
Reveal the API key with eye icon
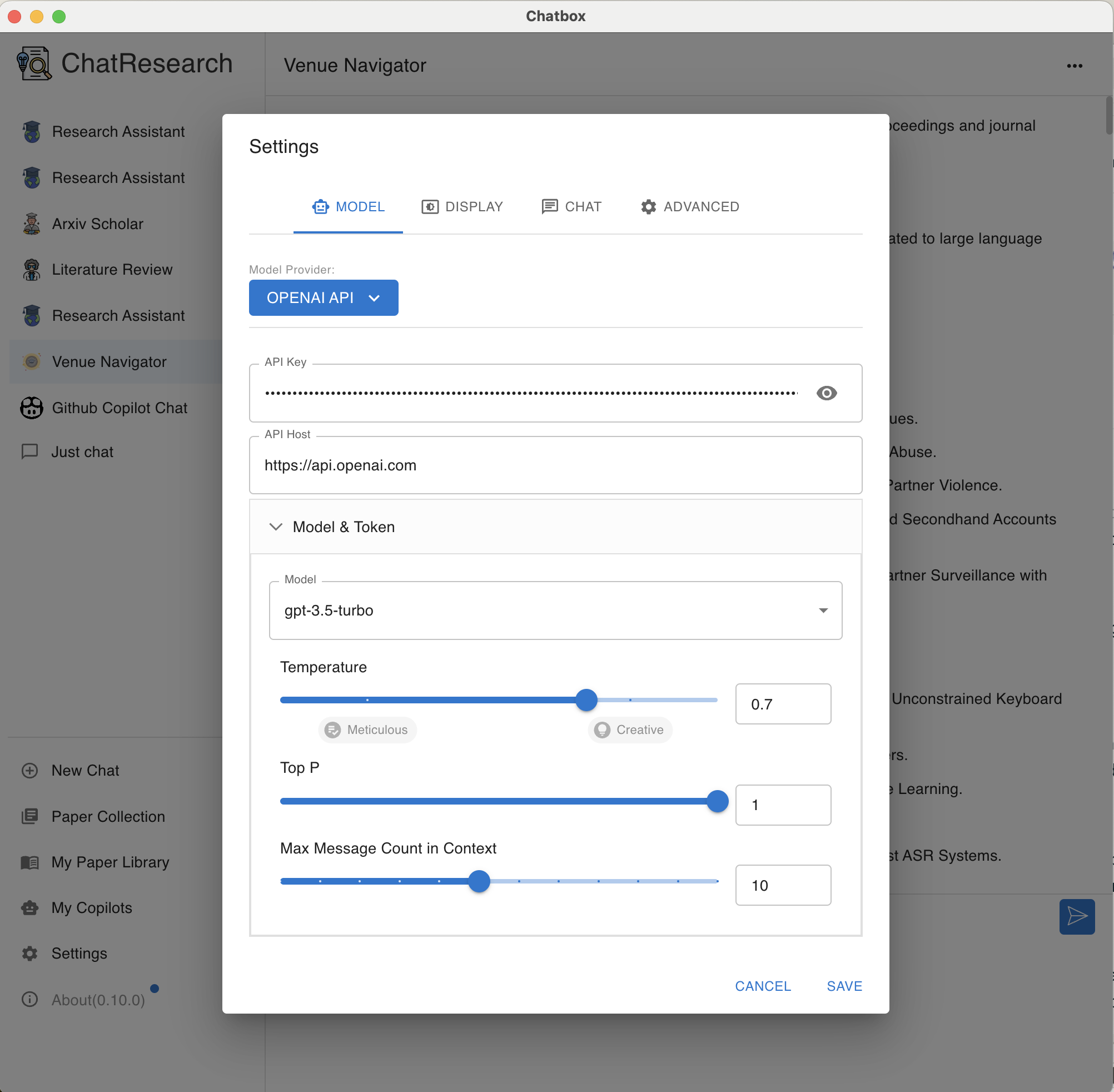[x=826, y=393]
